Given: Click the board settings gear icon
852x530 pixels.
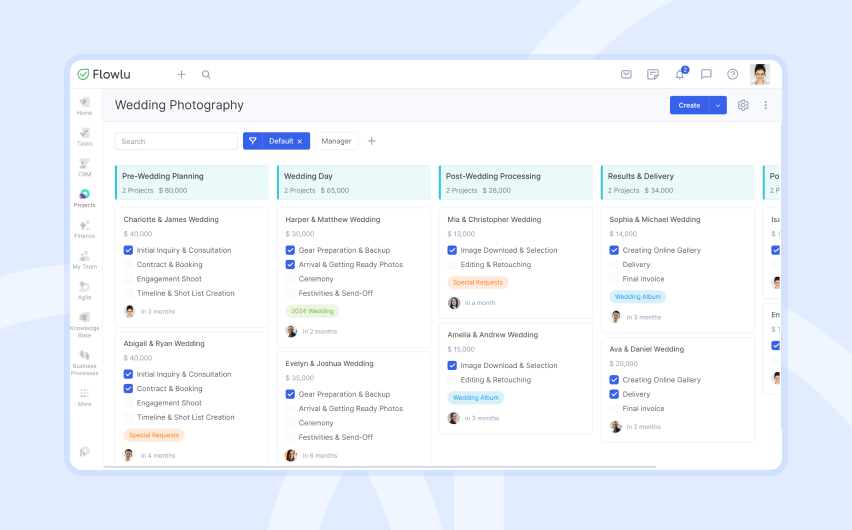Looking at the screenshot, I should (743, 105).
